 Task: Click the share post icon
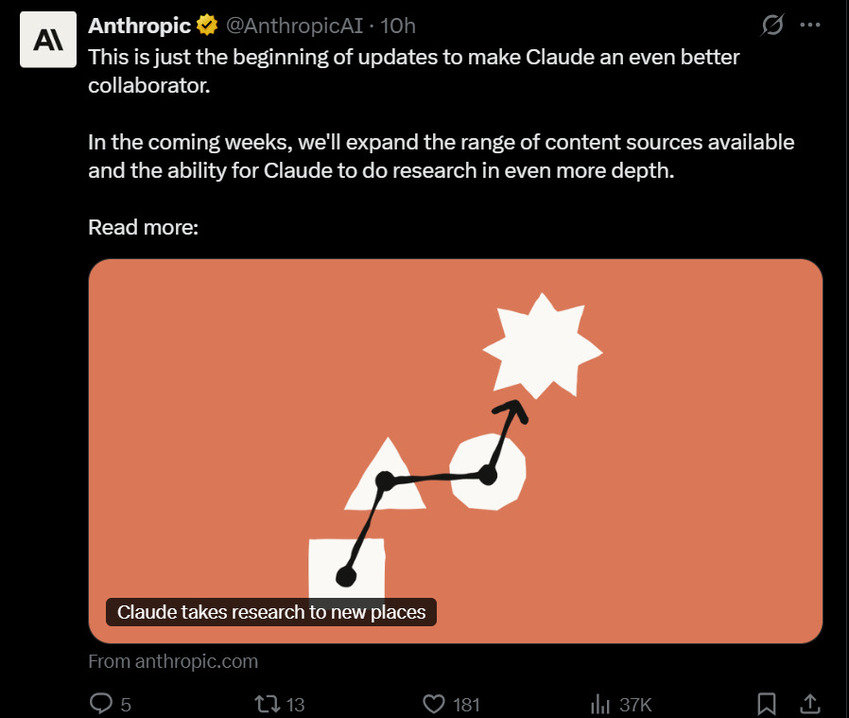pyautogui.click(x=811, y=704)
